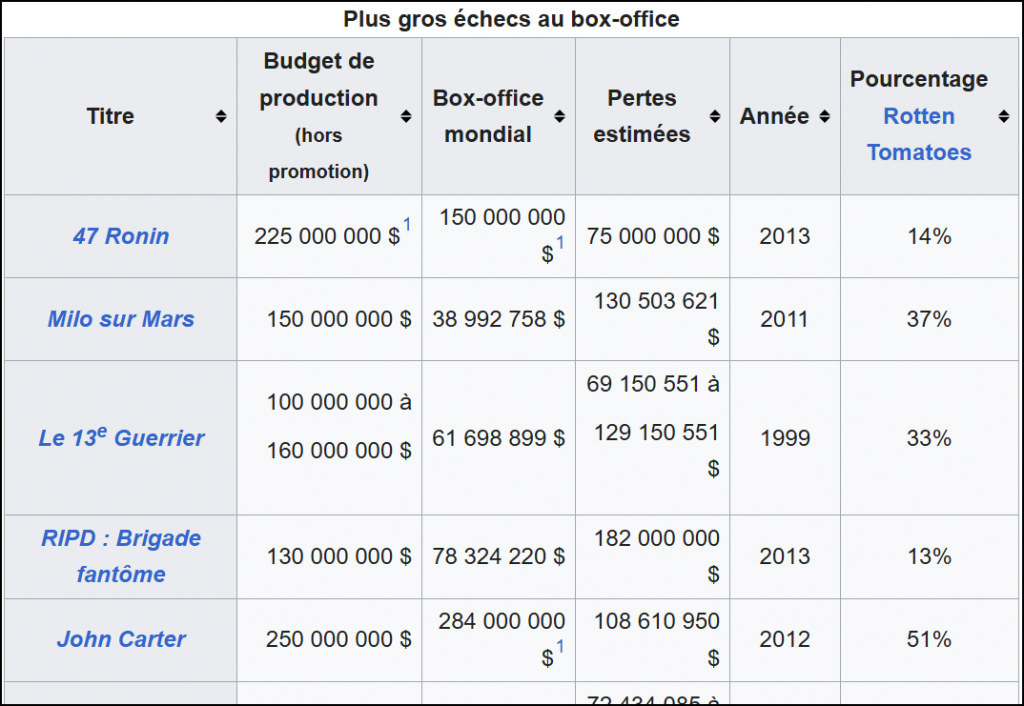
Task: Select the 38 992 758 $ box-office cell
Action: (x=498, y=319)
